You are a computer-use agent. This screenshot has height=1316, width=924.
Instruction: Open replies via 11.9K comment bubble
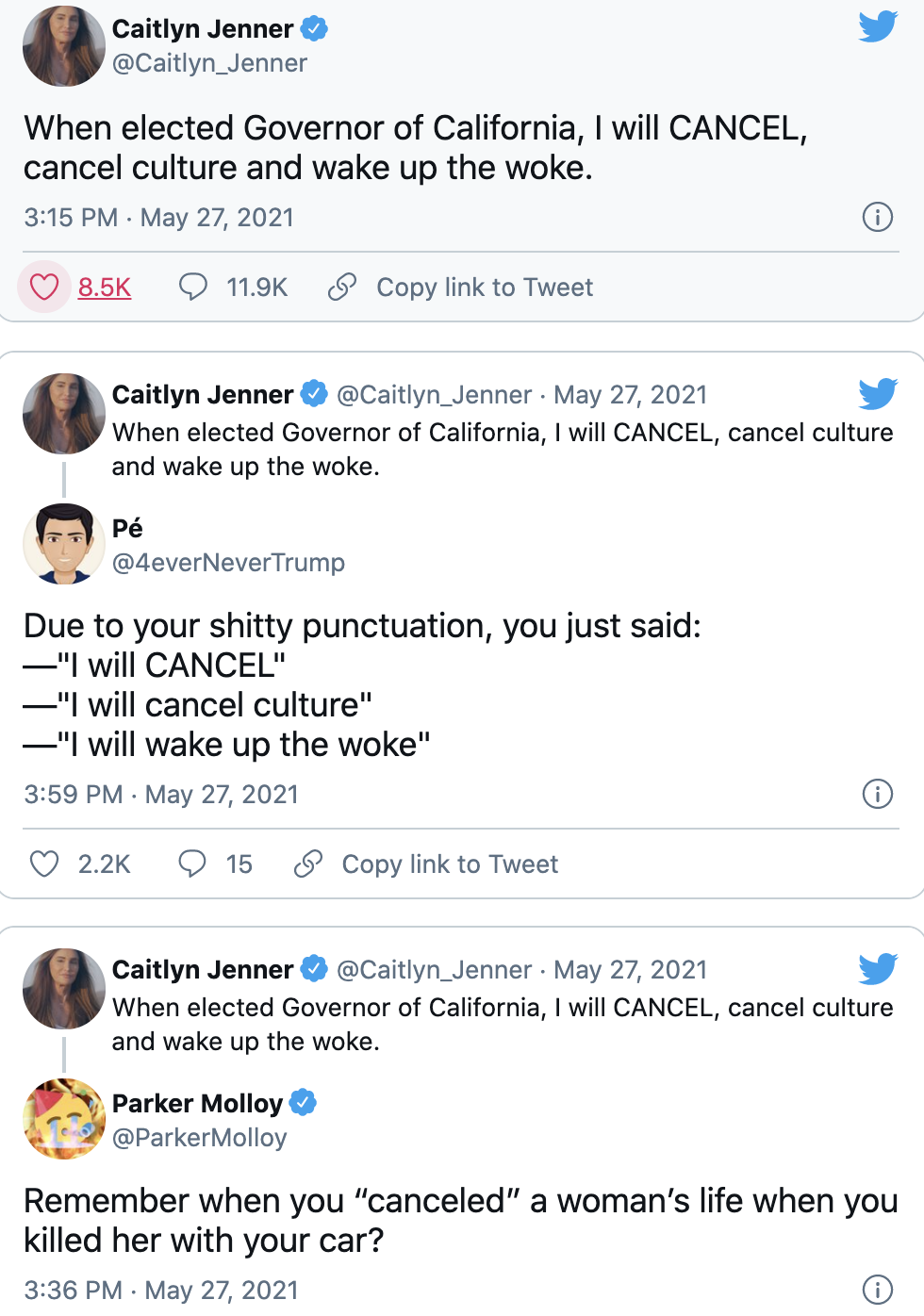coord(193,287)
